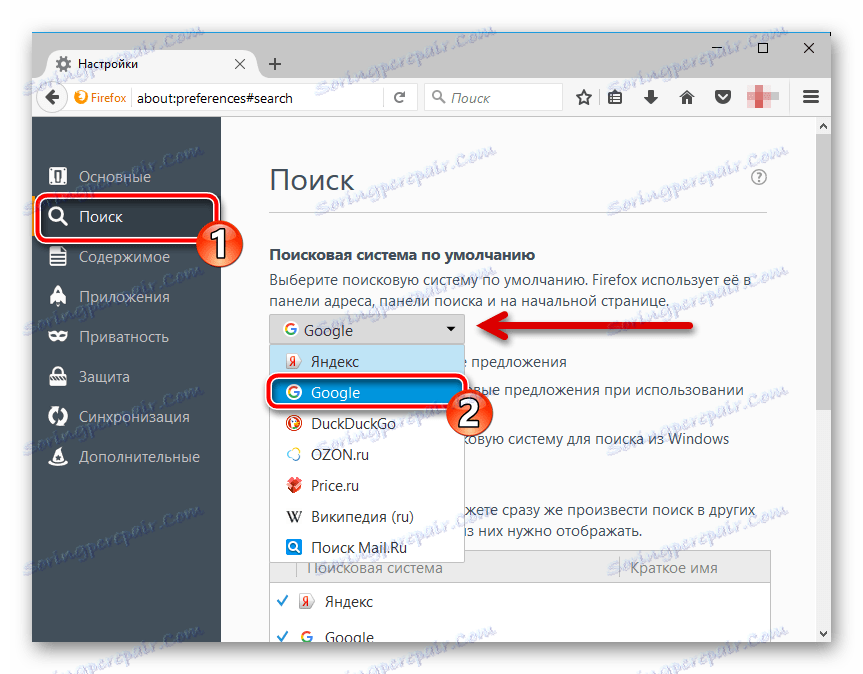Image resolution: width=863 pixels, height=674 pixels.
Task: Uncheck Google in the search engines table
Action: click(282, 637)
